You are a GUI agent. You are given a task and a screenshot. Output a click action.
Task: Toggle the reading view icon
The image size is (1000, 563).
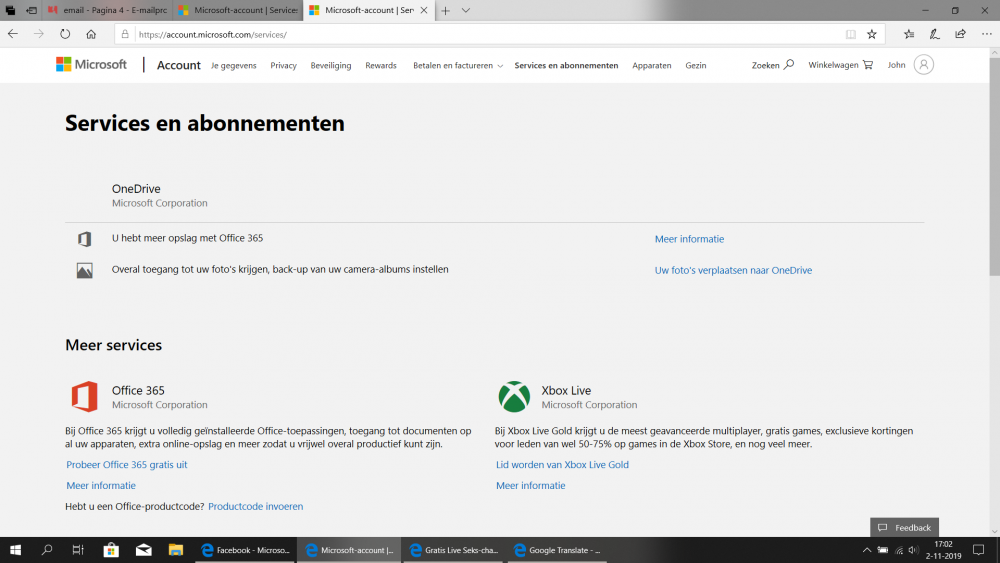tap(851, 34)
